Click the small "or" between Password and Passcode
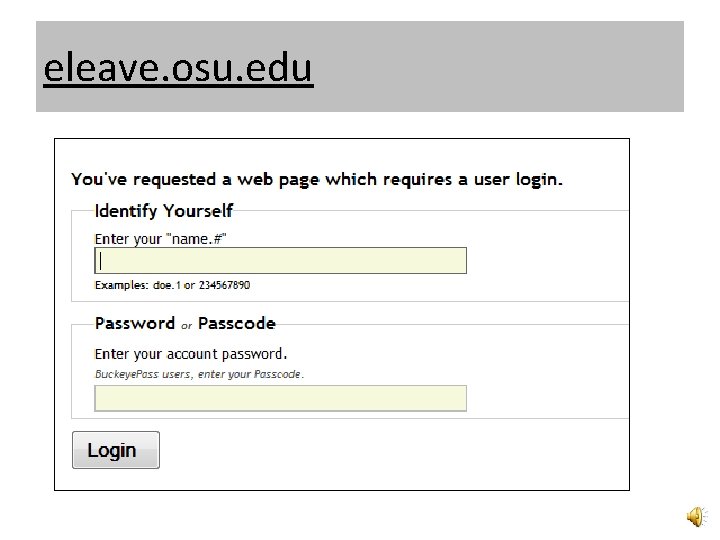 tap(186, 325)
